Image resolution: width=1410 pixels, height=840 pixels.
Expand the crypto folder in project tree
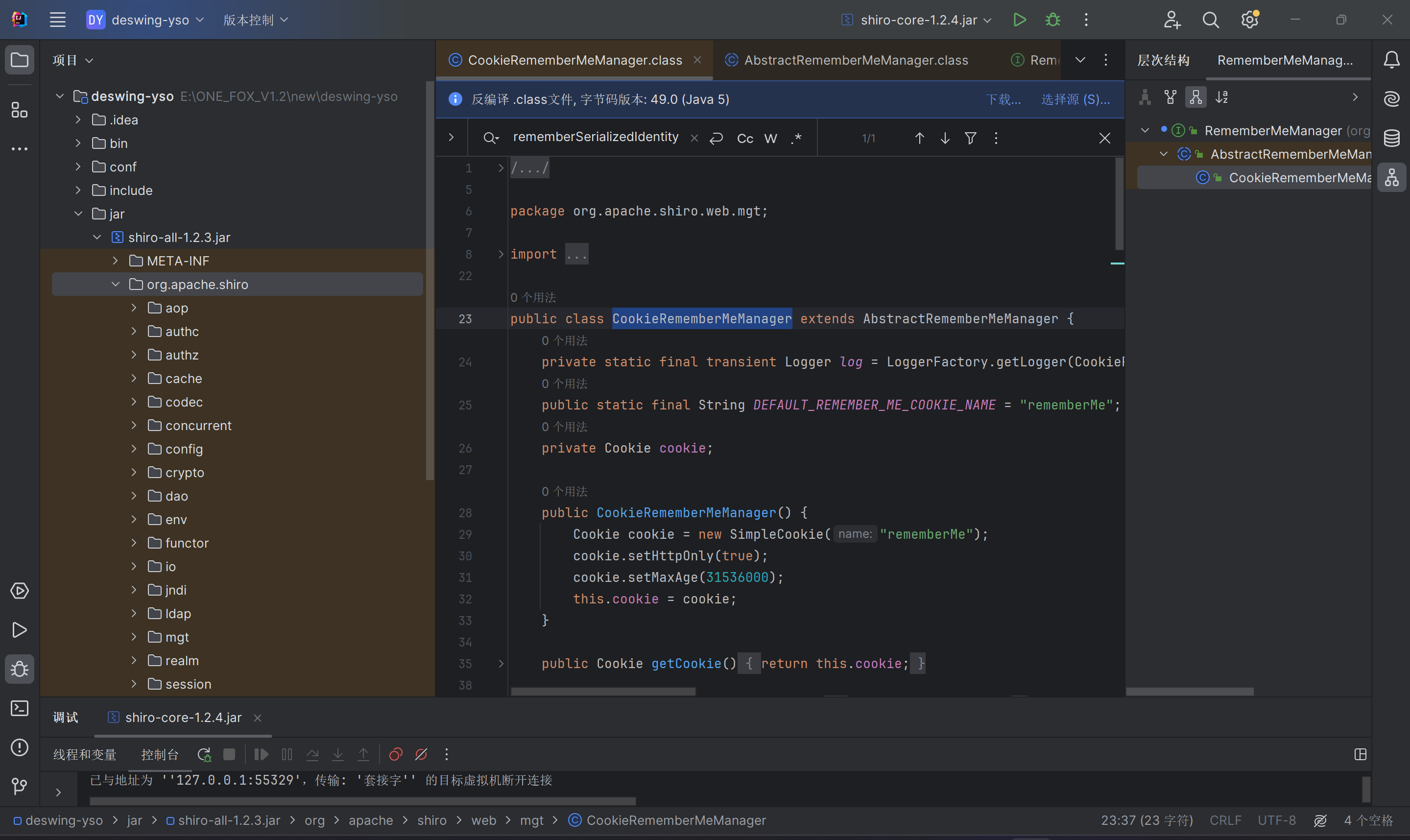pyautogui.click(x=134, y=472)
